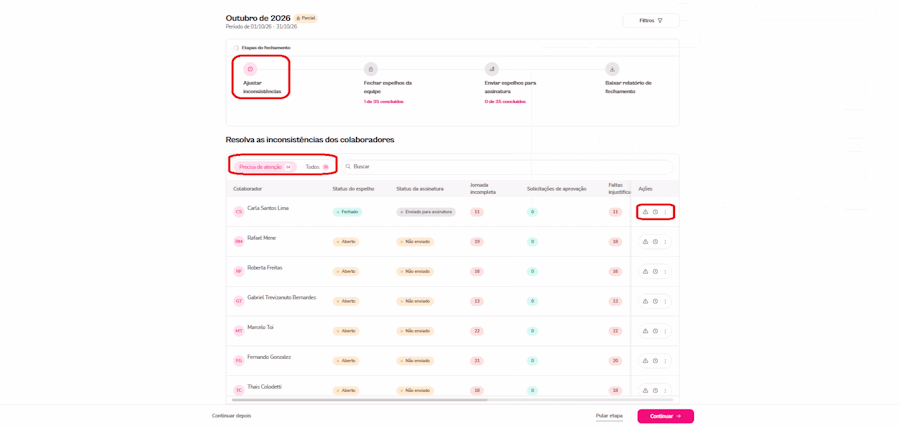Click the Pular etapa link

(x=609, y=416)
